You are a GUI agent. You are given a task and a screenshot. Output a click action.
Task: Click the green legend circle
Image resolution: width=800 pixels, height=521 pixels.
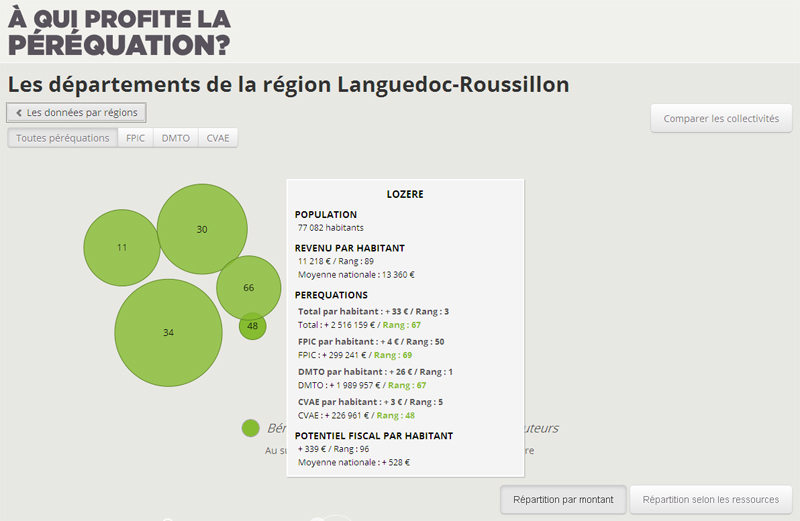pos(251,428)
